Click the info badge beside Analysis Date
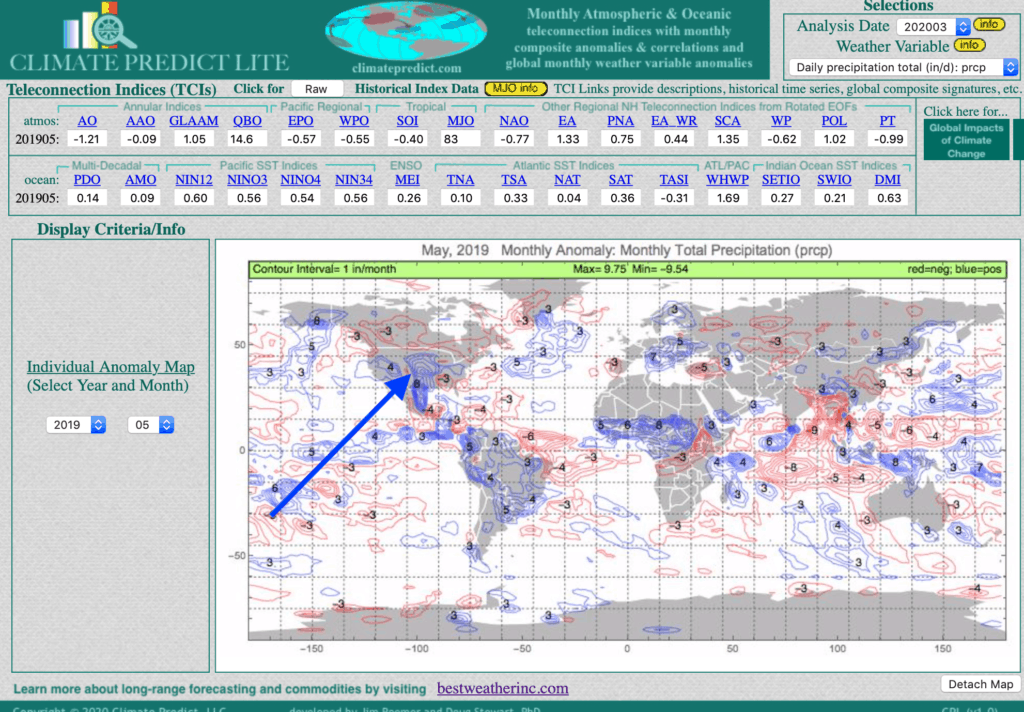Screen dimensions: 1024x712 pos(988,25)
